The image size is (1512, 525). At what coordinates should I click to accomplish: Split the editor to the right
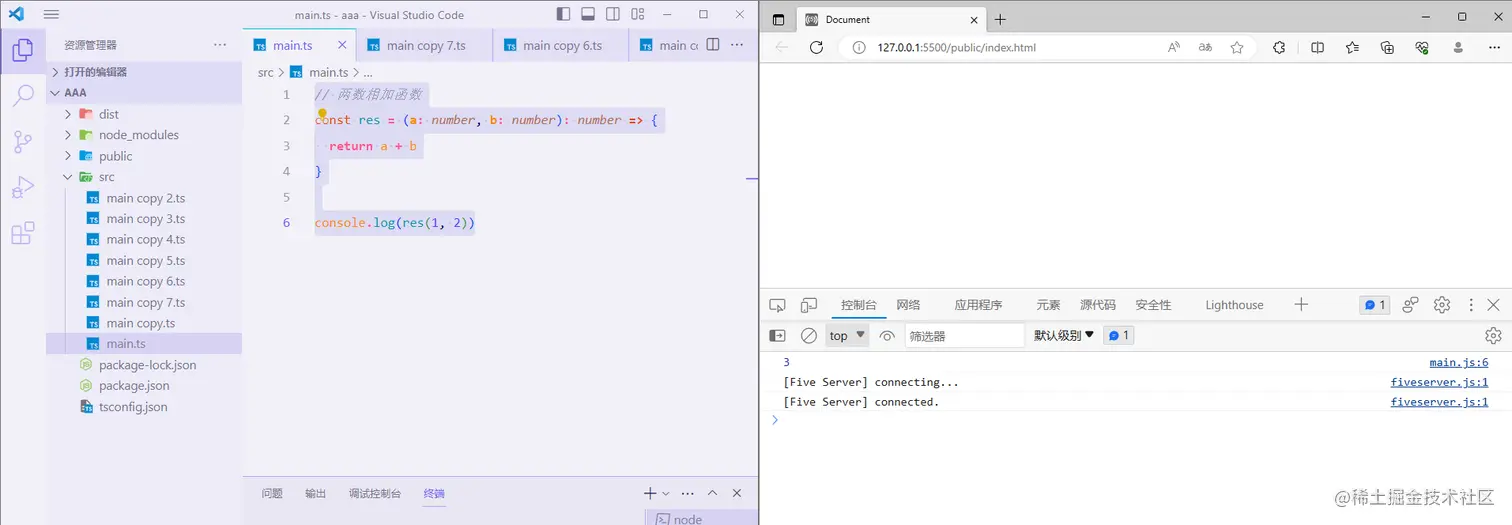pyautogui.click(x=713, y=45)
